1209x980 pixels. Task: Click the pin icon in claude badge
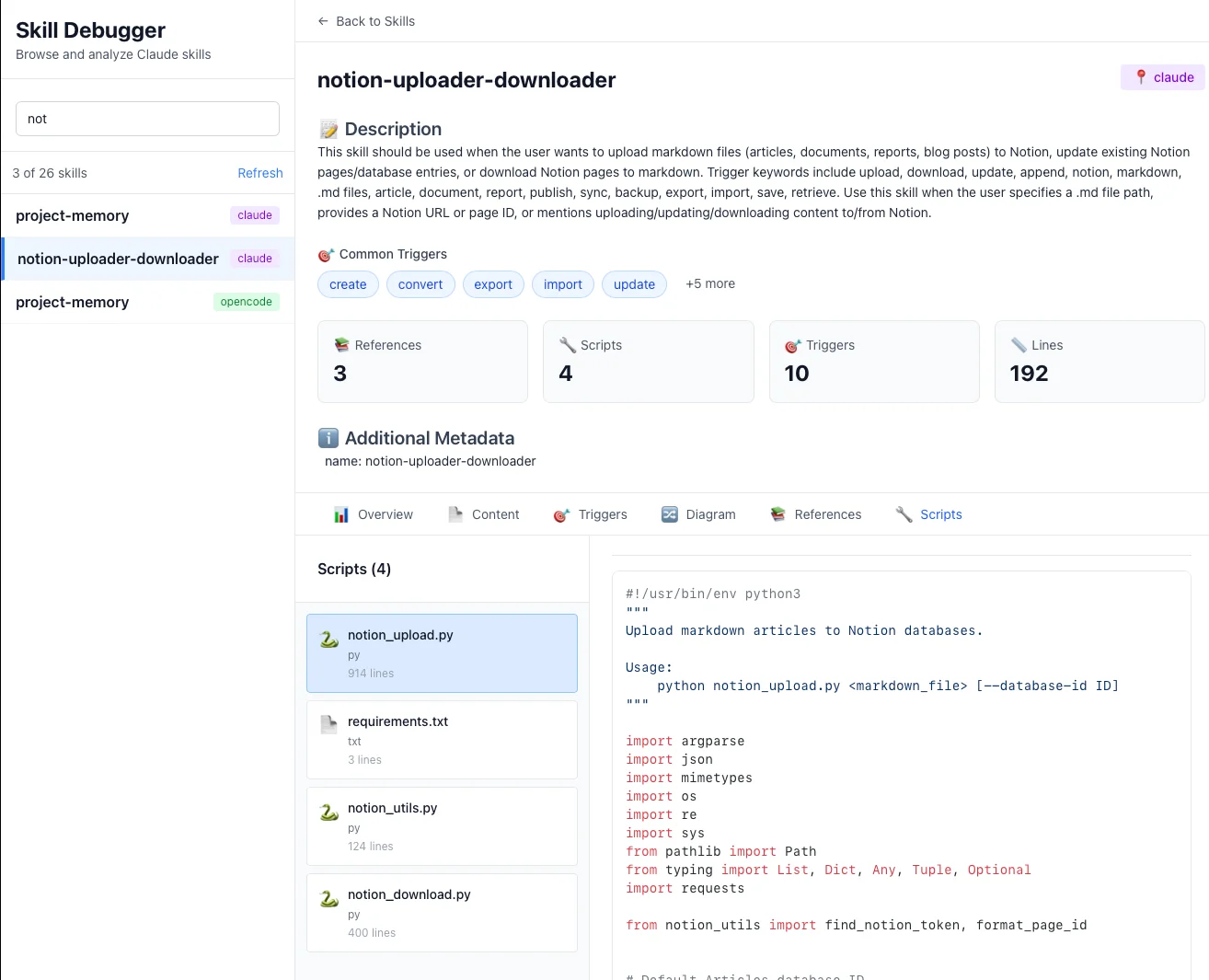point(1141,77)
